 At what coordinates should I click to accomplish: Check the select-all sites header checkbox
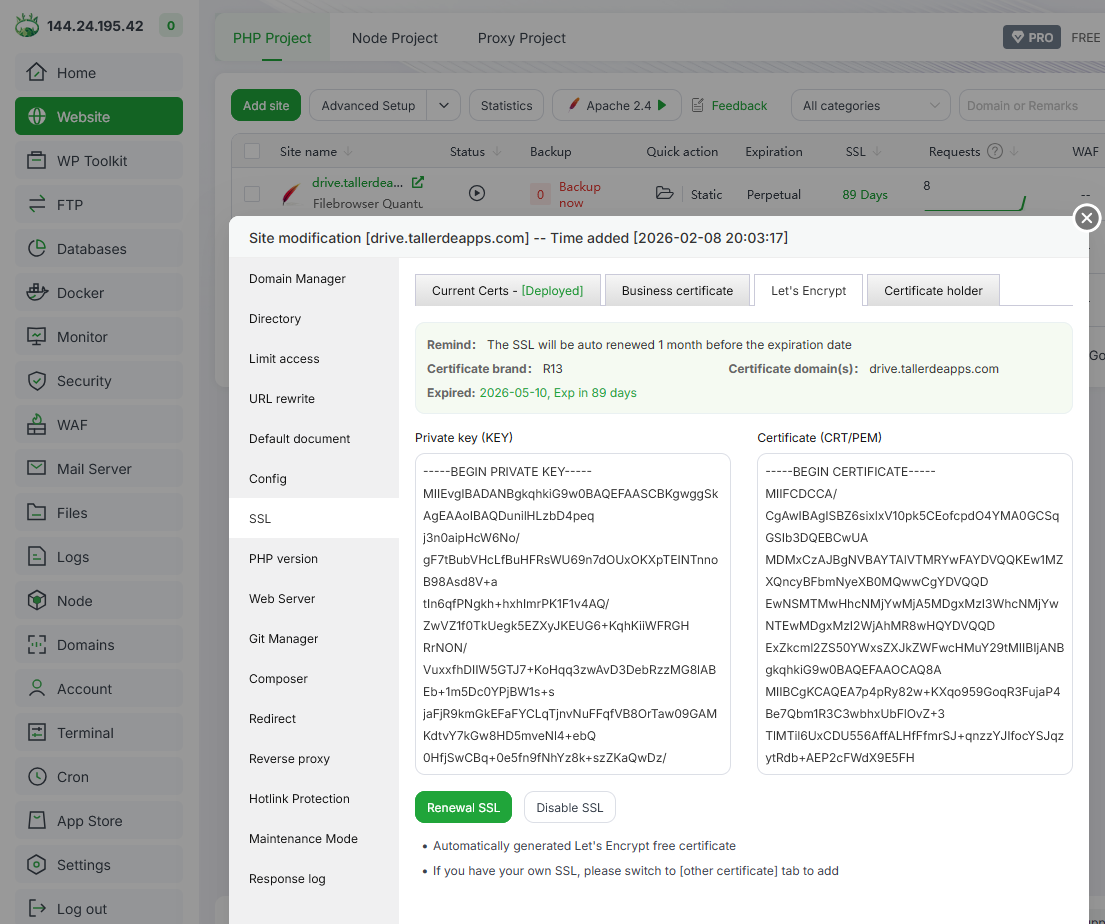point(252,152)
